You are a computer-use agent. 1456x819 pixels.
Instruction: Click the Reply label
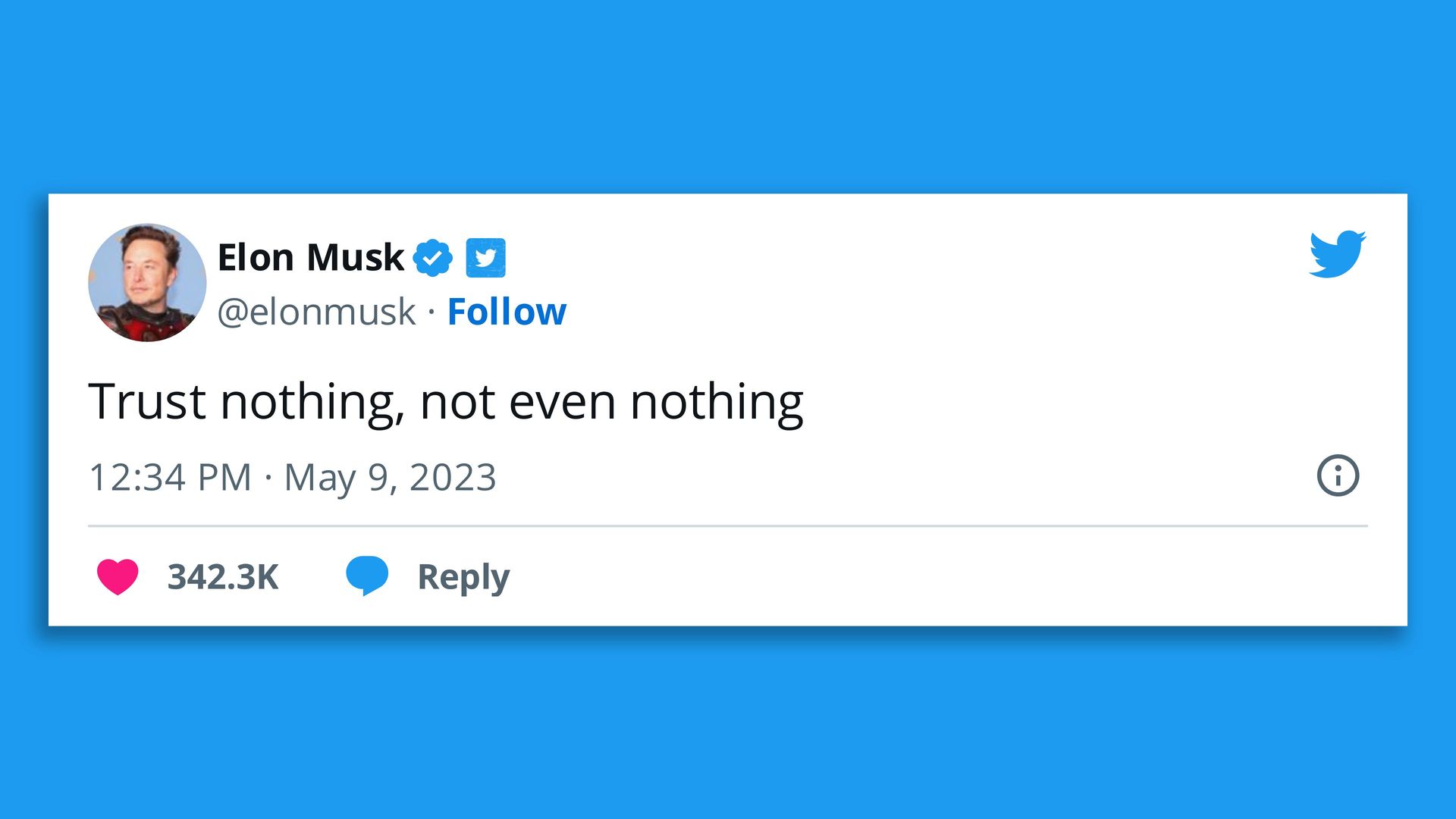(x=463, y=577)
